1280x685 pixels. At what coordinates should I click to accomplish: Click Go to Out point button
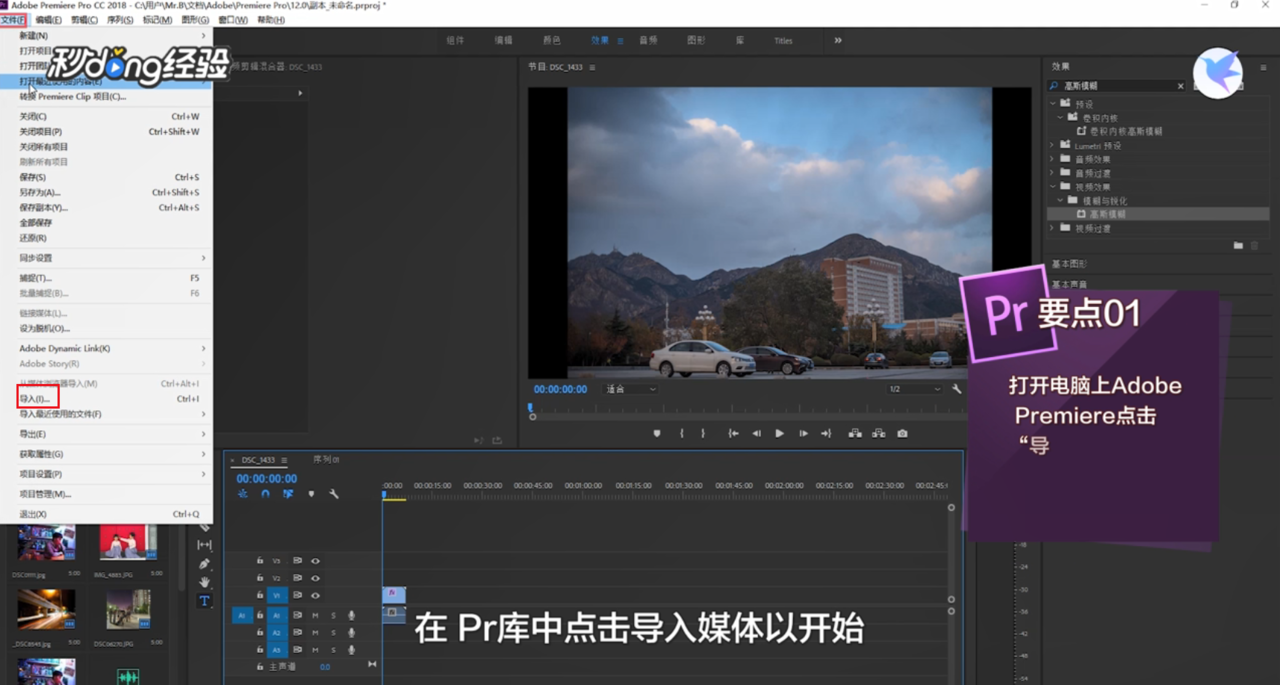(826, 433)
